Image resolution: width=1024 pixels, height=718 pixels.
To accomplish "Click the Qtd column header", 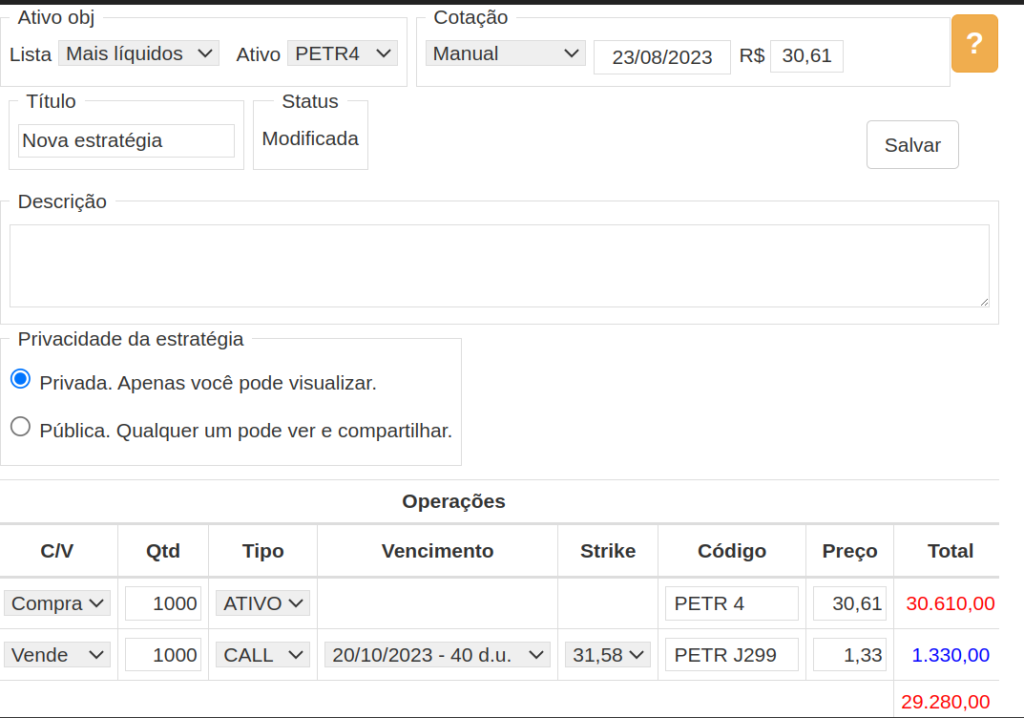I will [x=163, y=551].
